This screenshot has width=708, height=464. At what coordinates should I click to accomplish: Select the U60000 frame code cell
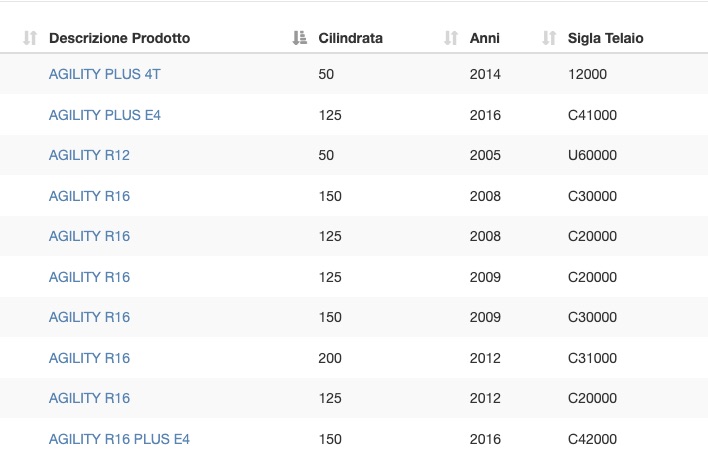pyautogui.click(x=592, y=155)
